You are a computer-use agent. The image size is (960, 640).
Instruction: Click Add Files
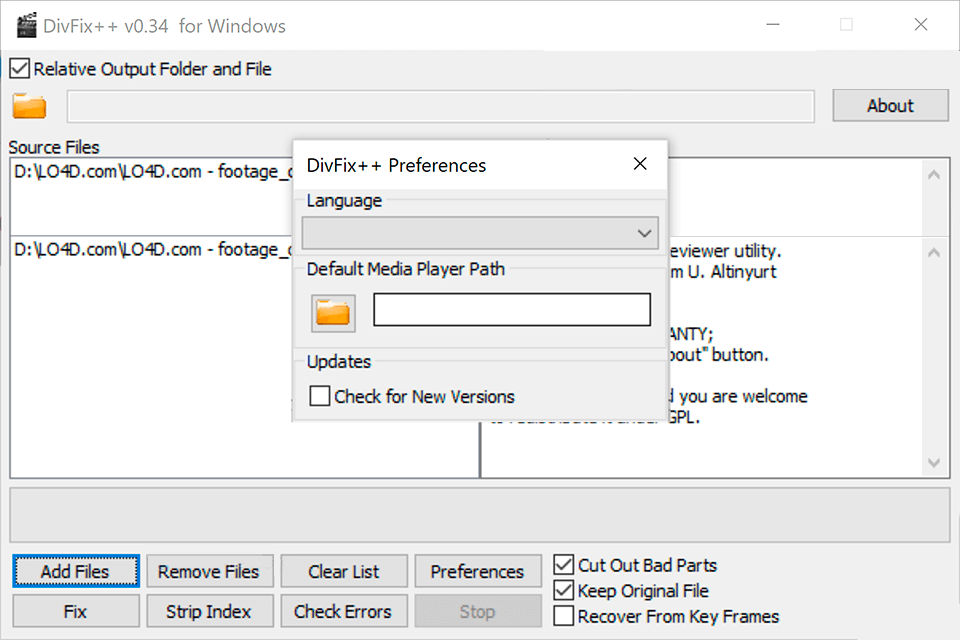tap(75, 571)
